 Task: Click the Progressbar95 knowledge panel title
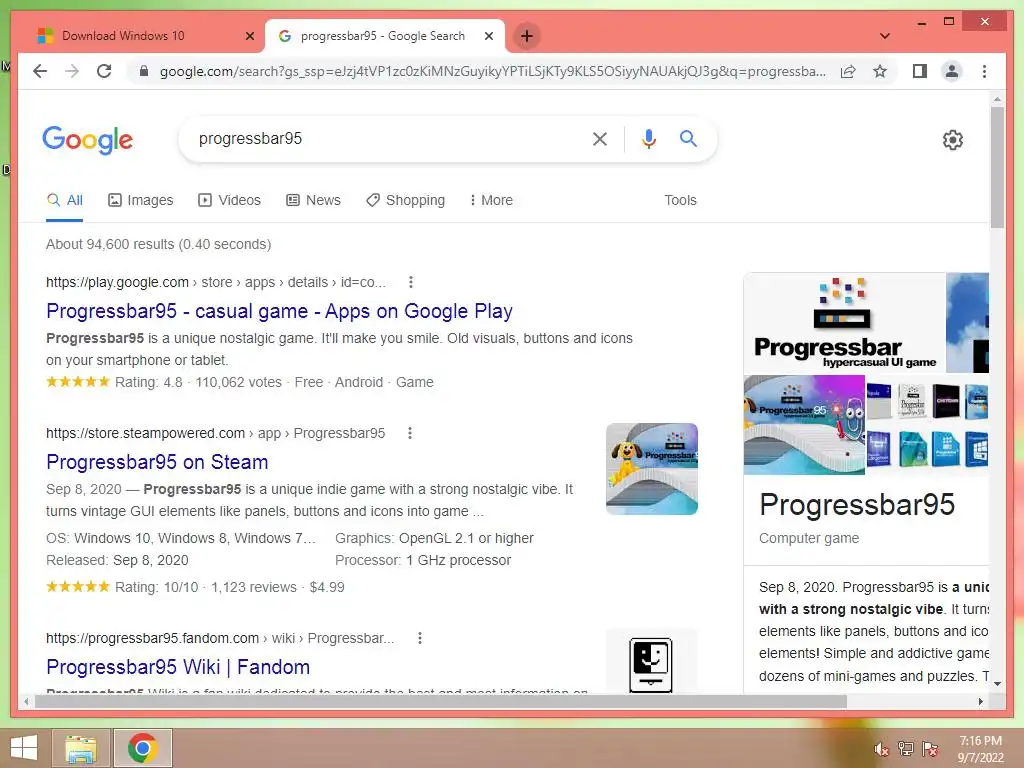857,505
